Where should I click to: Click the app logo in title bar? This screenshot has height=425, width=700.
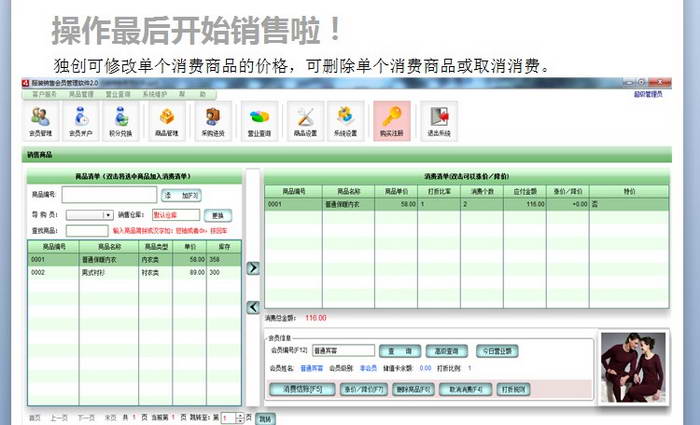click(x=26, y=83)
